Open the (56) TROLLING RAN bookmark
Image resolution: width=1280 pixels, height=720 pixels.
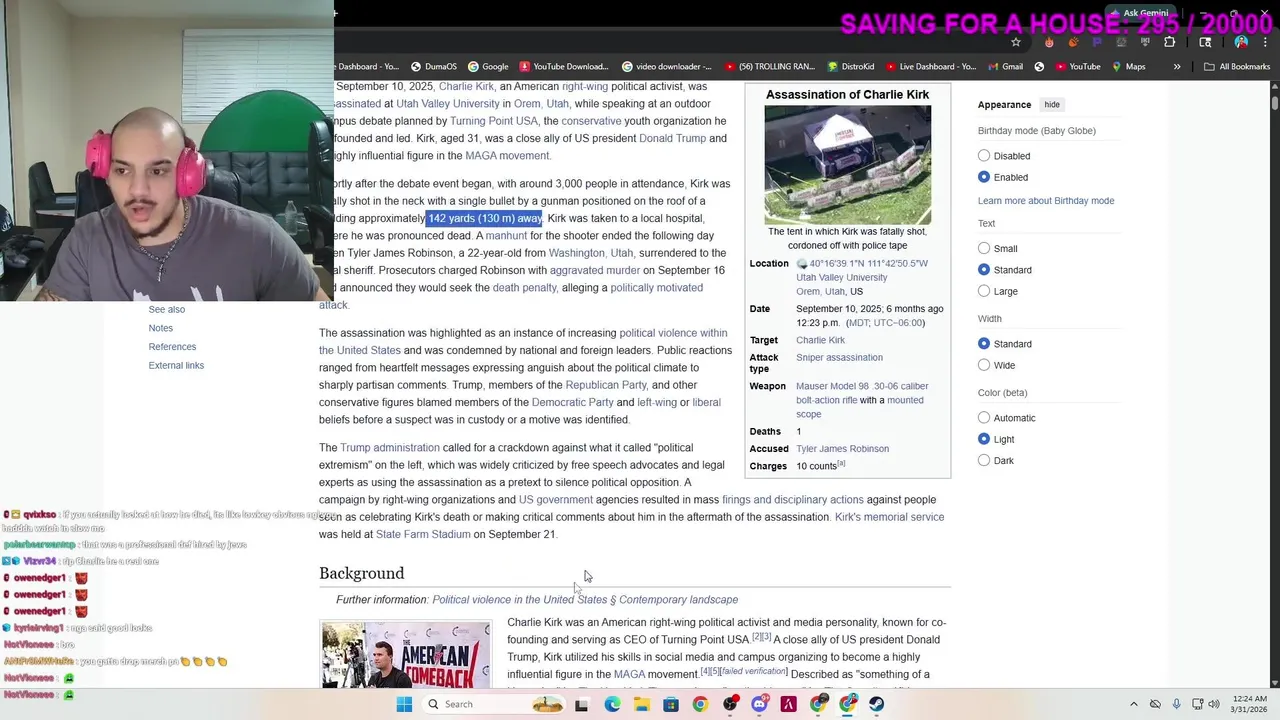pos(770,67)
